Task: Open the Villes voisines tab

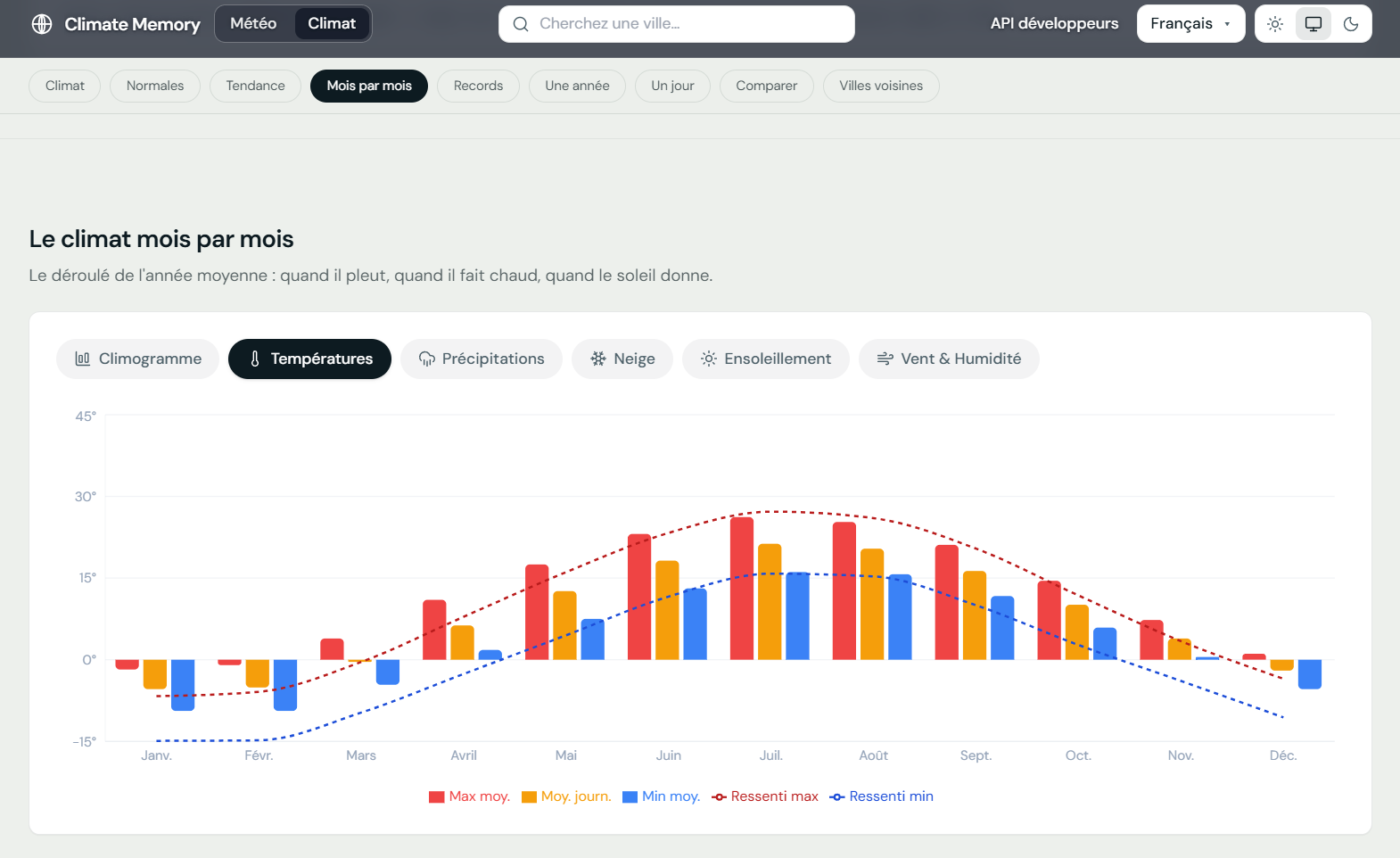Action: (881, 86)
